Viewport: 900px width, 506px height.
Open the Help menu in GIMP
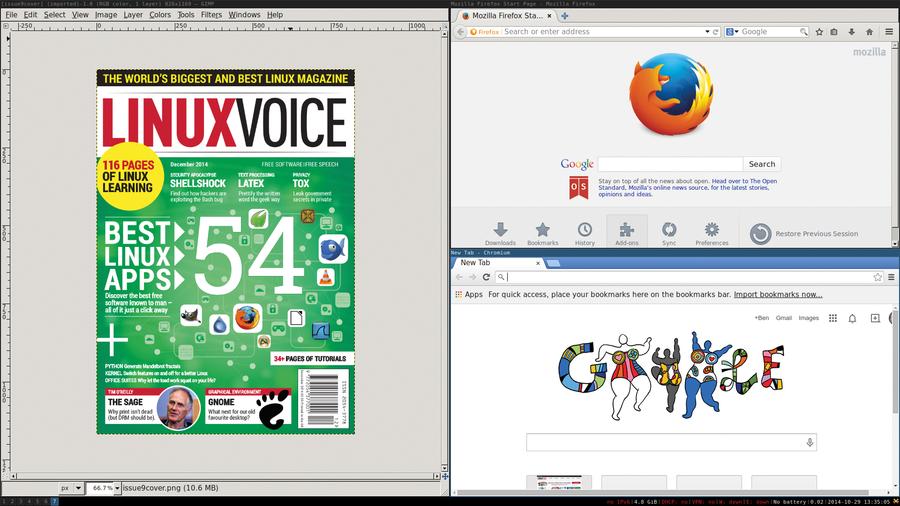tap(275, 14)
